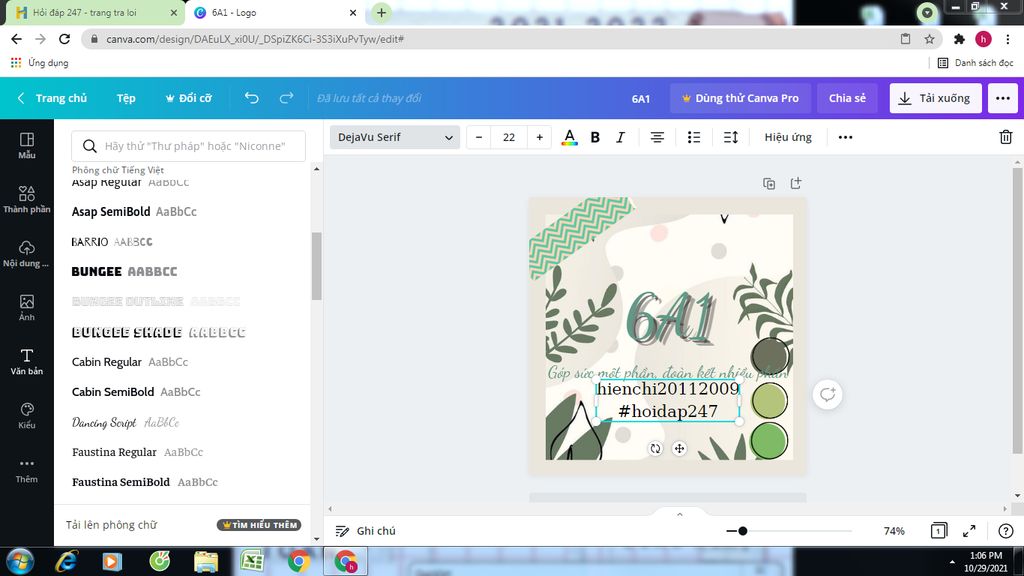The height and width of the screenshot is (576, 1024).
Task: Click the Tải xuống download button
Action: [x=935, y=98]
